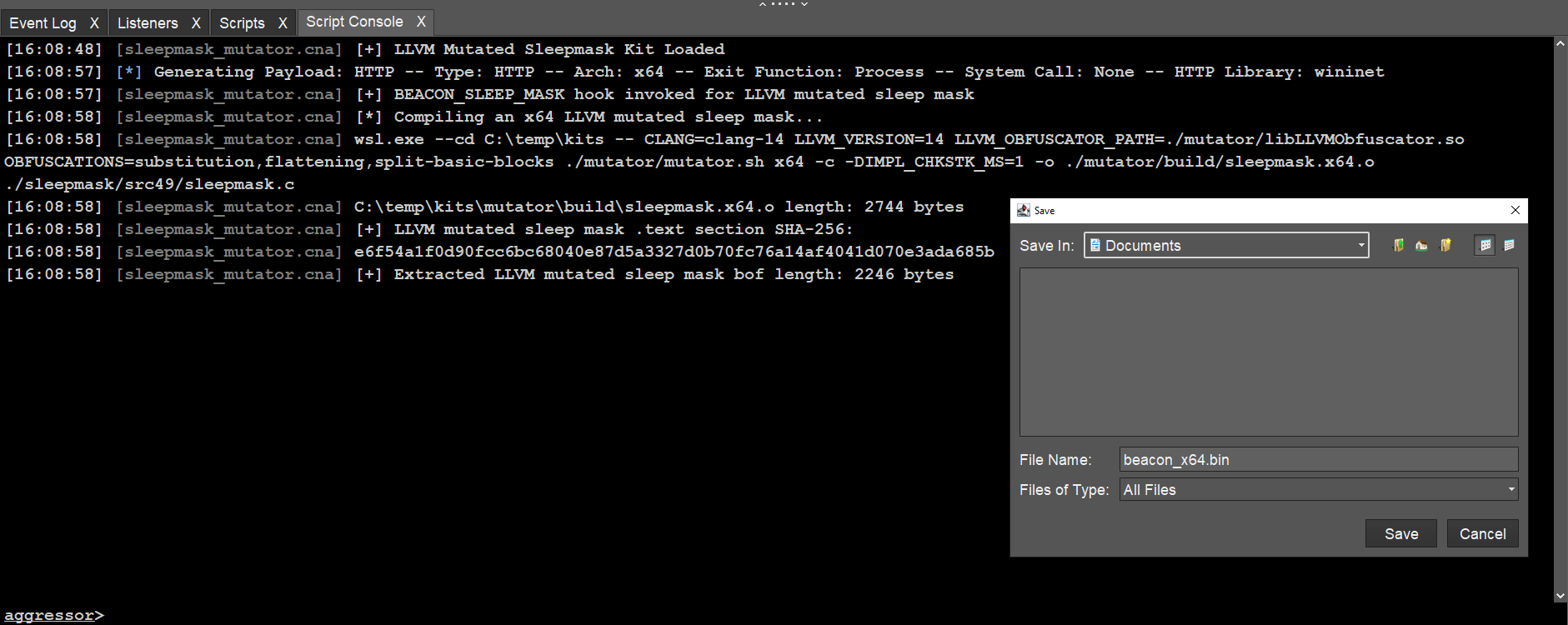
Task: Cancel the Save dialog
Action: [1482, 534]
